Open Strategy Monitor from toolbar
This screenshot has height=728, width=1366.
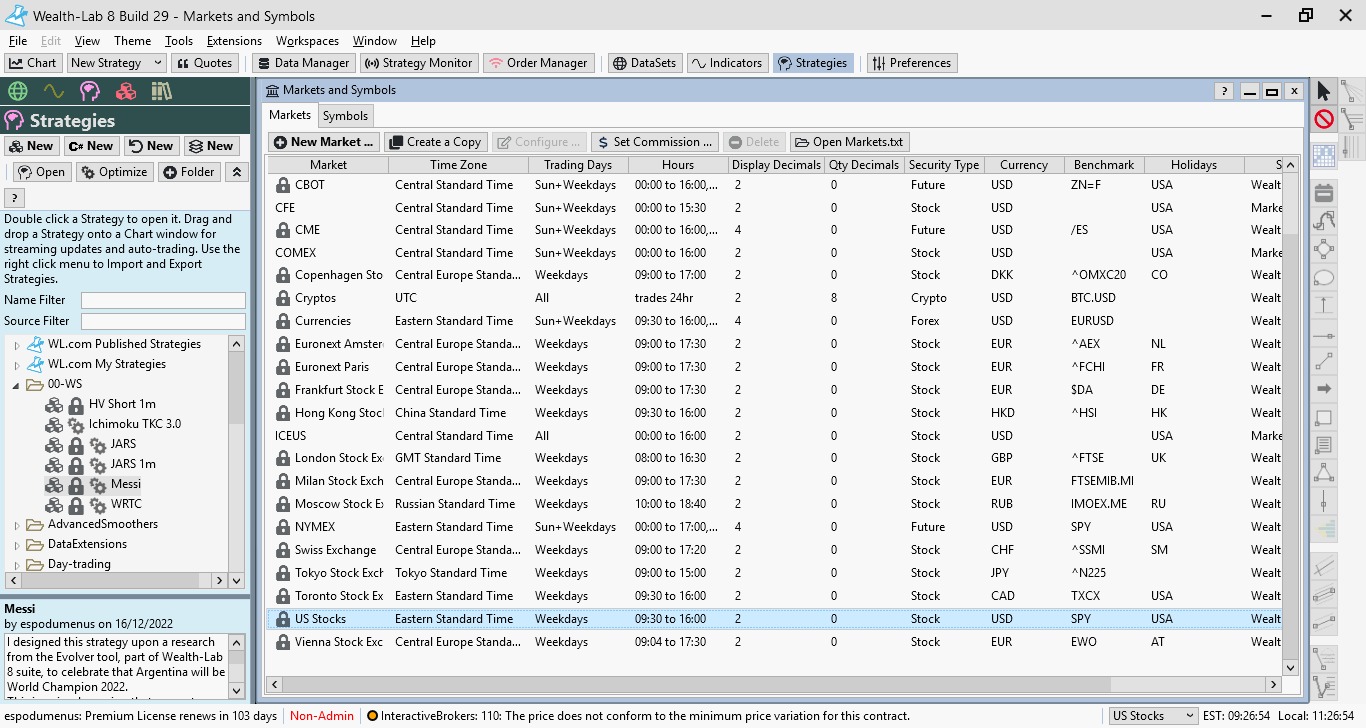click(418, 63)
